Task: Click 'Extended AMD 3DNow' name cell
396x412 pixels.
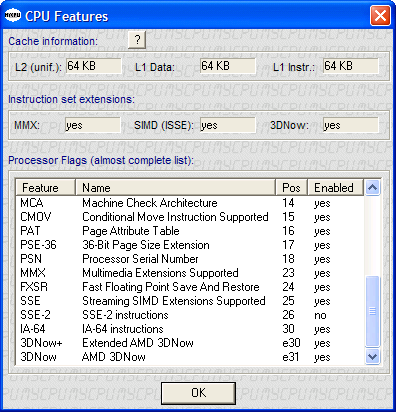Action: pos(138,343)
